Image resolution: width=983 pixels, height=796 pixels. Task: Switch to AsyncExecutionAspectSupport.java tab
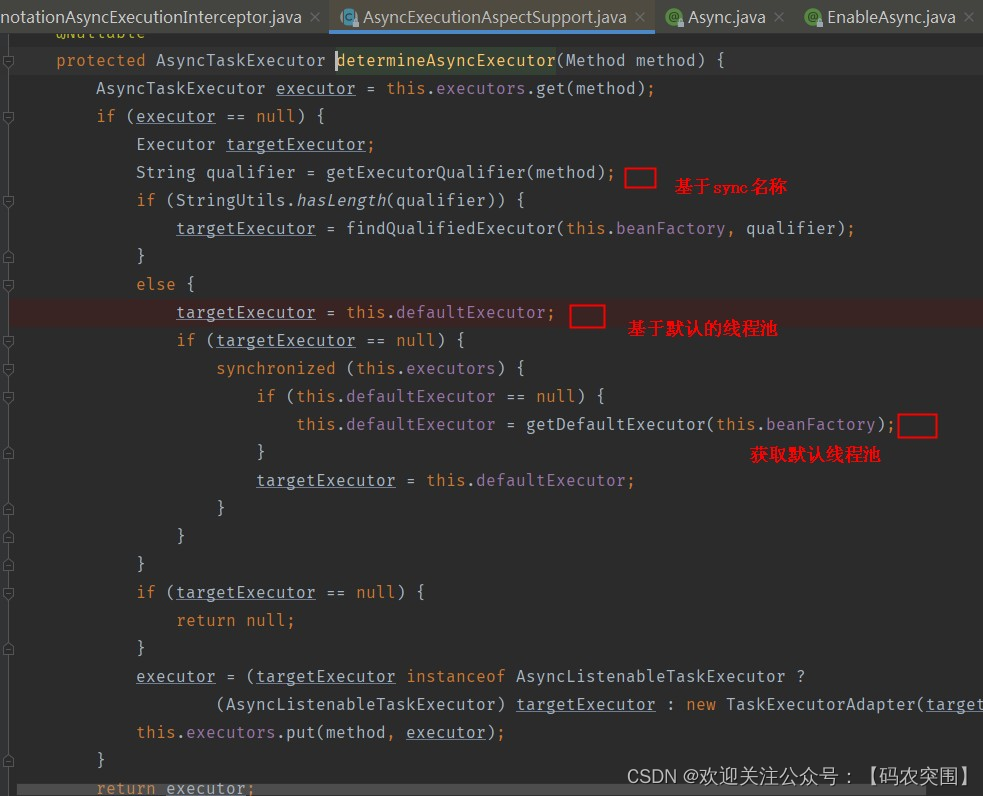point(494,18)
